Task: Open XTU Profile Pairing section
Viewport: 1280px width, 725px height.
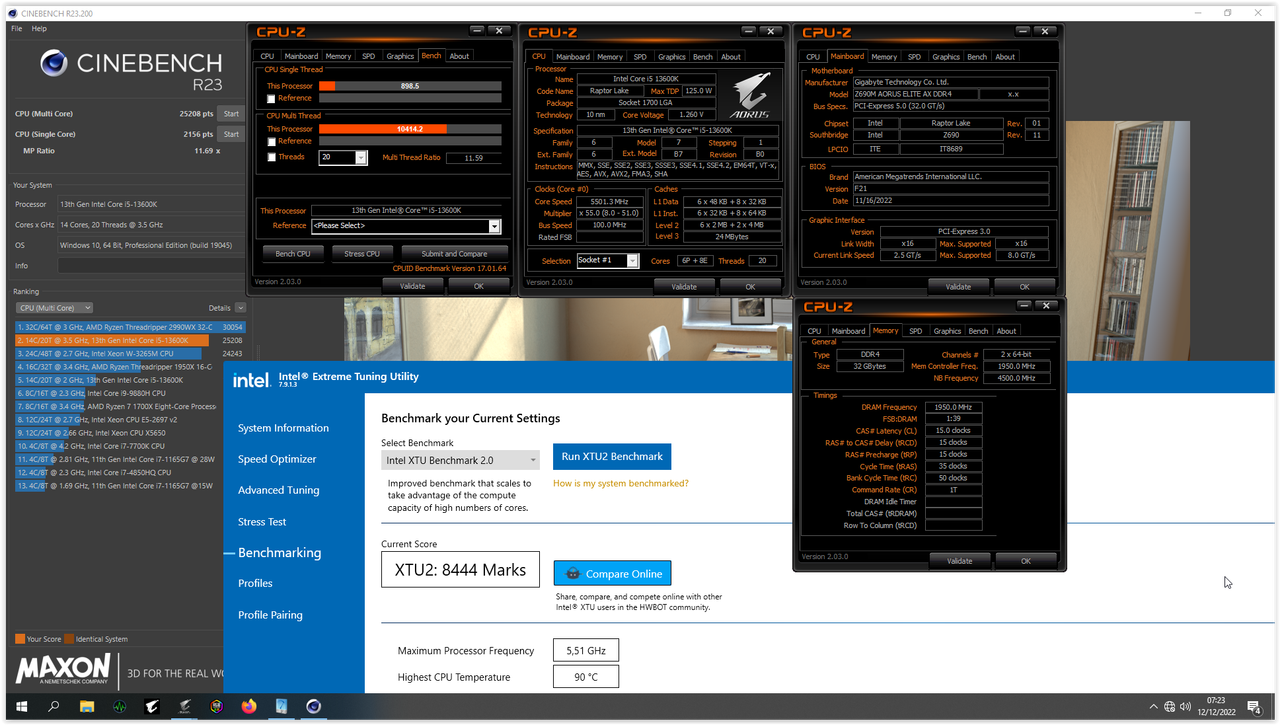Action: (270, 615)
